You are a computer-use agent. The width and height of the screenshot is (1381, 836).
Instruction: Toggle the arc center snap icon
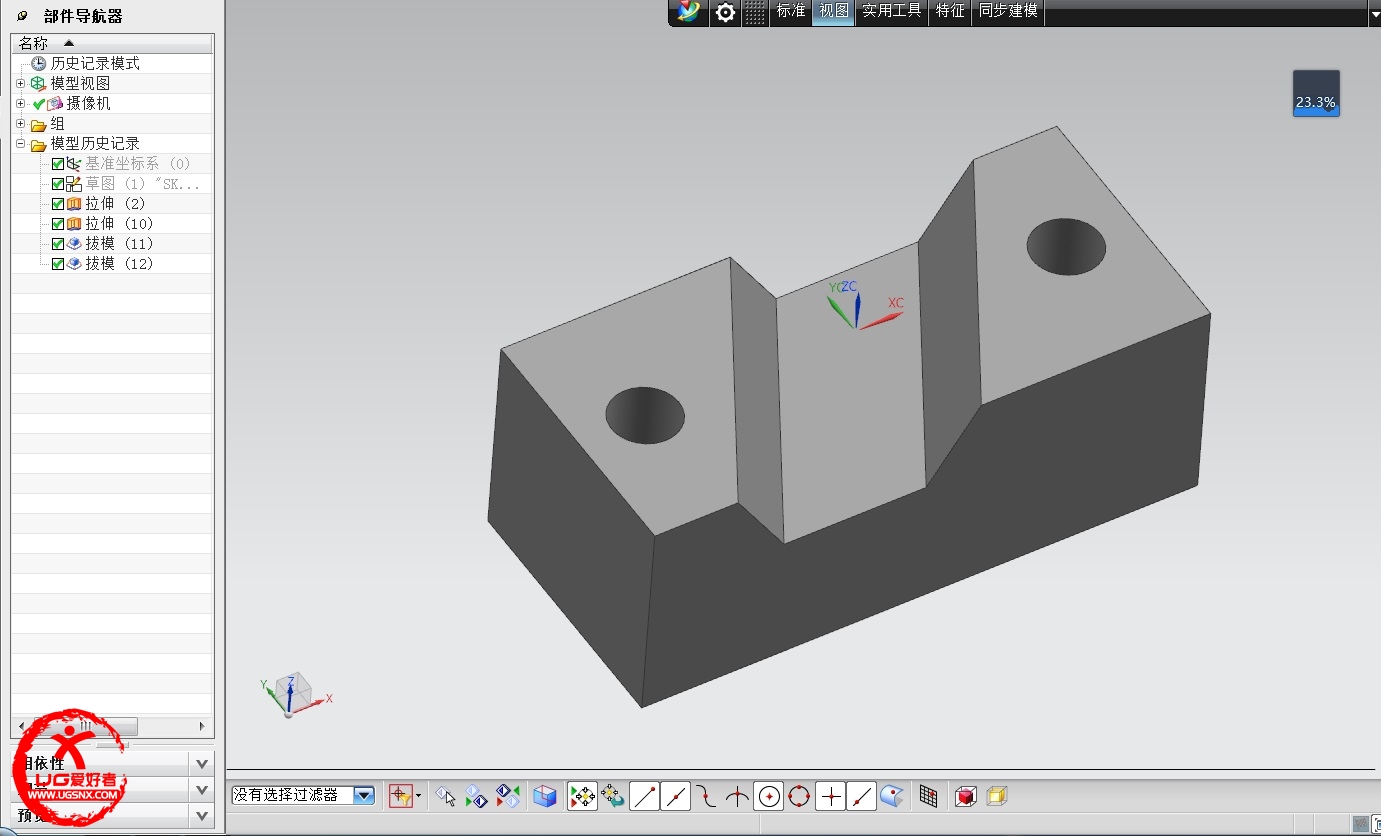click(768, 796)
